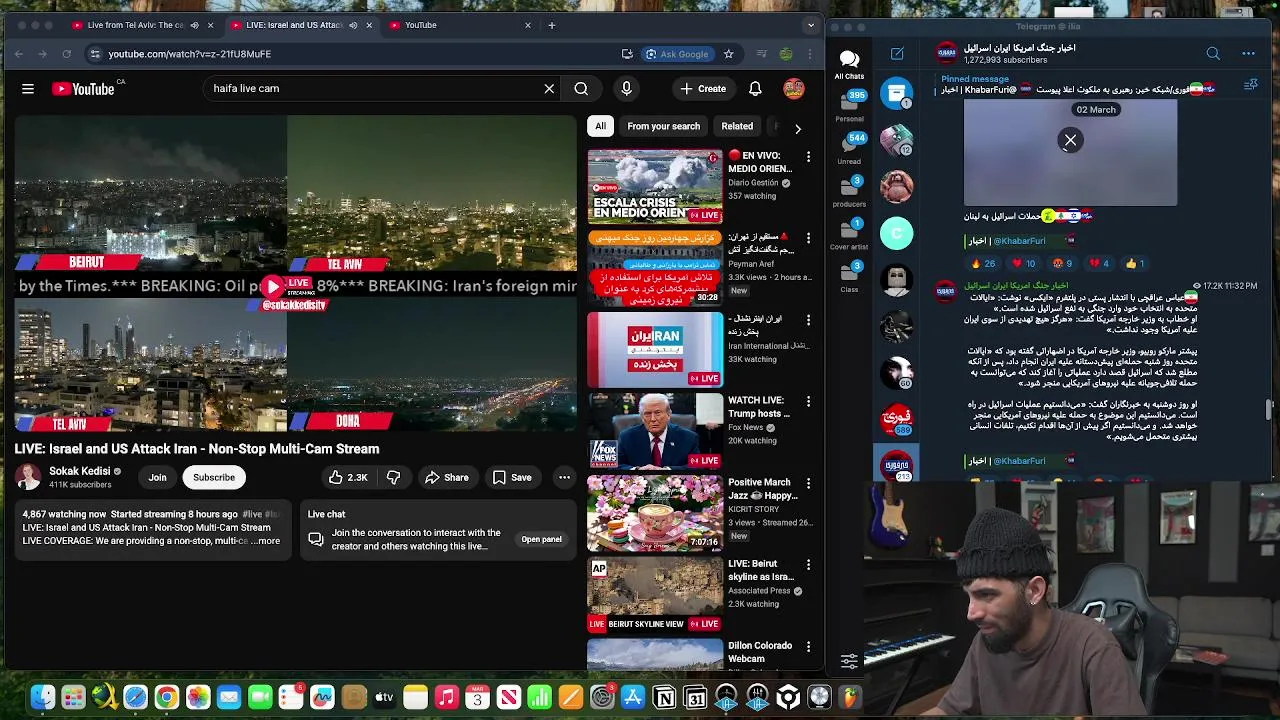Open the YouTube account avatar menu
Image resolution: width=1280 pixels, height=720 pixels.
pos(794,89)
